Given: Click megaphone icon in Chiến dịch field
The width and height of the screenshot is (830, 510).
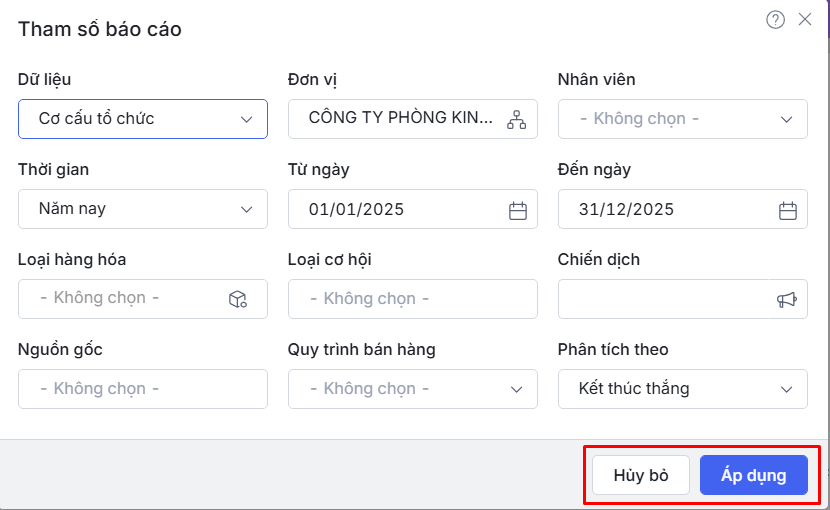Looking at the screenshot, I should click(x=787, y=299).
